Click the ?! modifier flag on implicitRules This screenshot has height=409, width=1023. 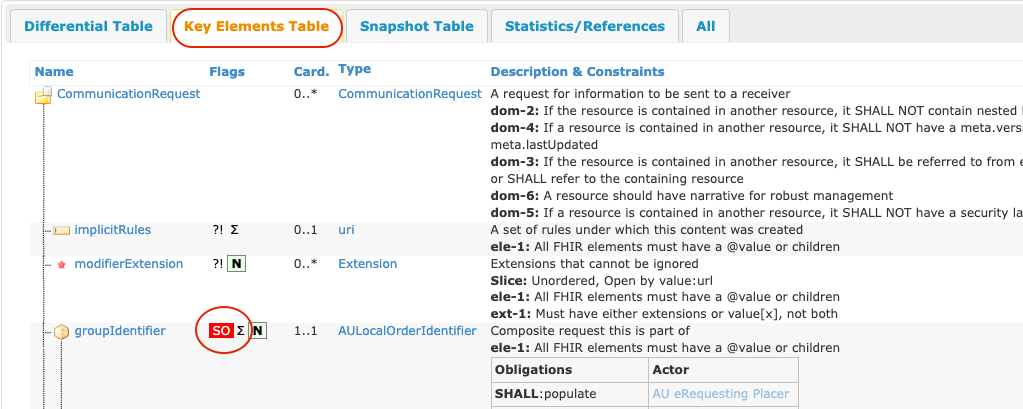pyautogui.click(x=218, y=230)
